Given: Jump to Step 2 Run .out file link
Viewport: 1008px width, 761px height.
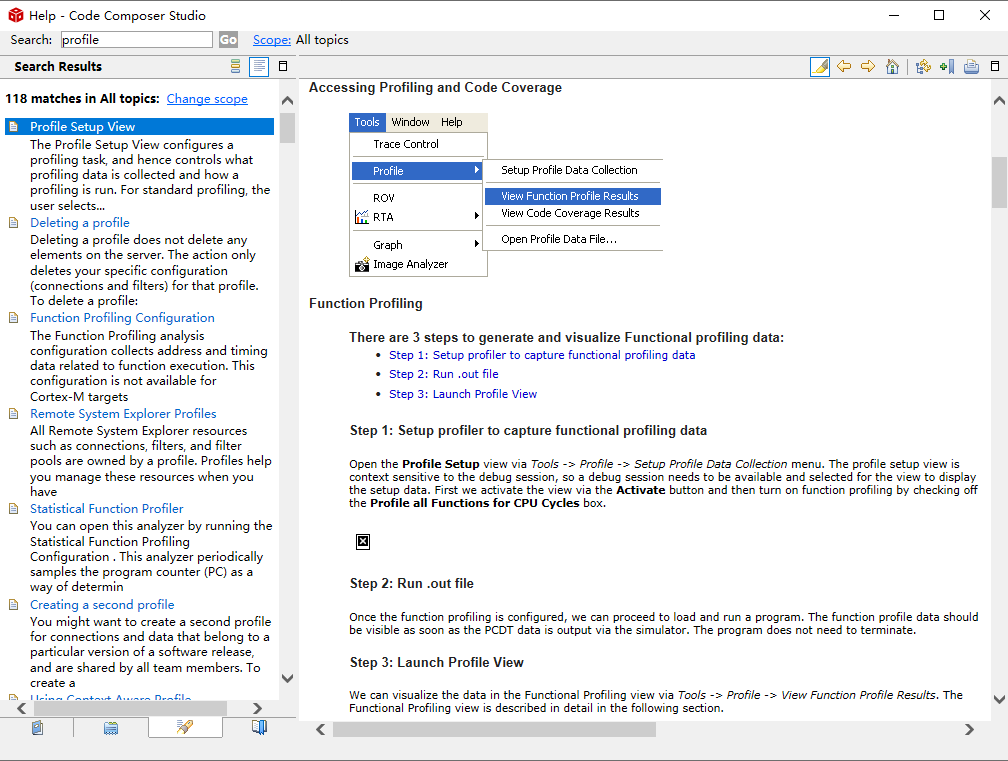Looking at the screenshot, I should click(x=443, y=374).
